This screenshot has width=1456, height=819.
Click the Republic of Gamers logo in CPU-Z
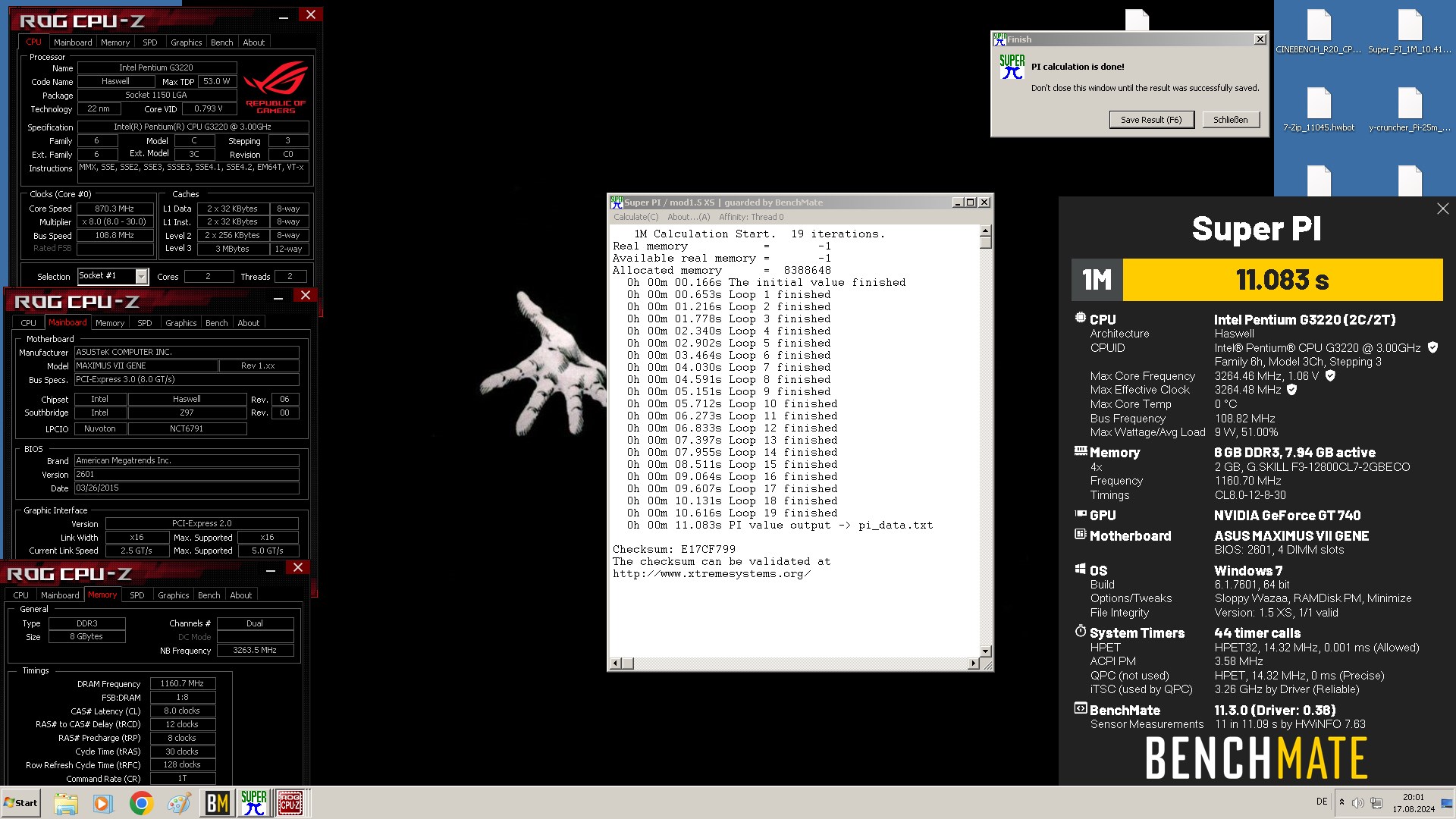pos(275,87)
